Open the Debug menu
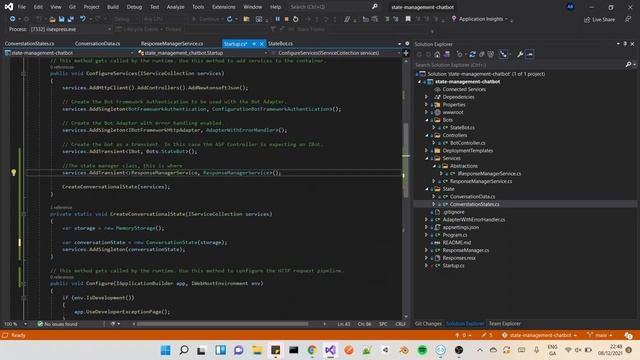The height and width of the screenshot is (360, 640). click(x=134, y=7)
